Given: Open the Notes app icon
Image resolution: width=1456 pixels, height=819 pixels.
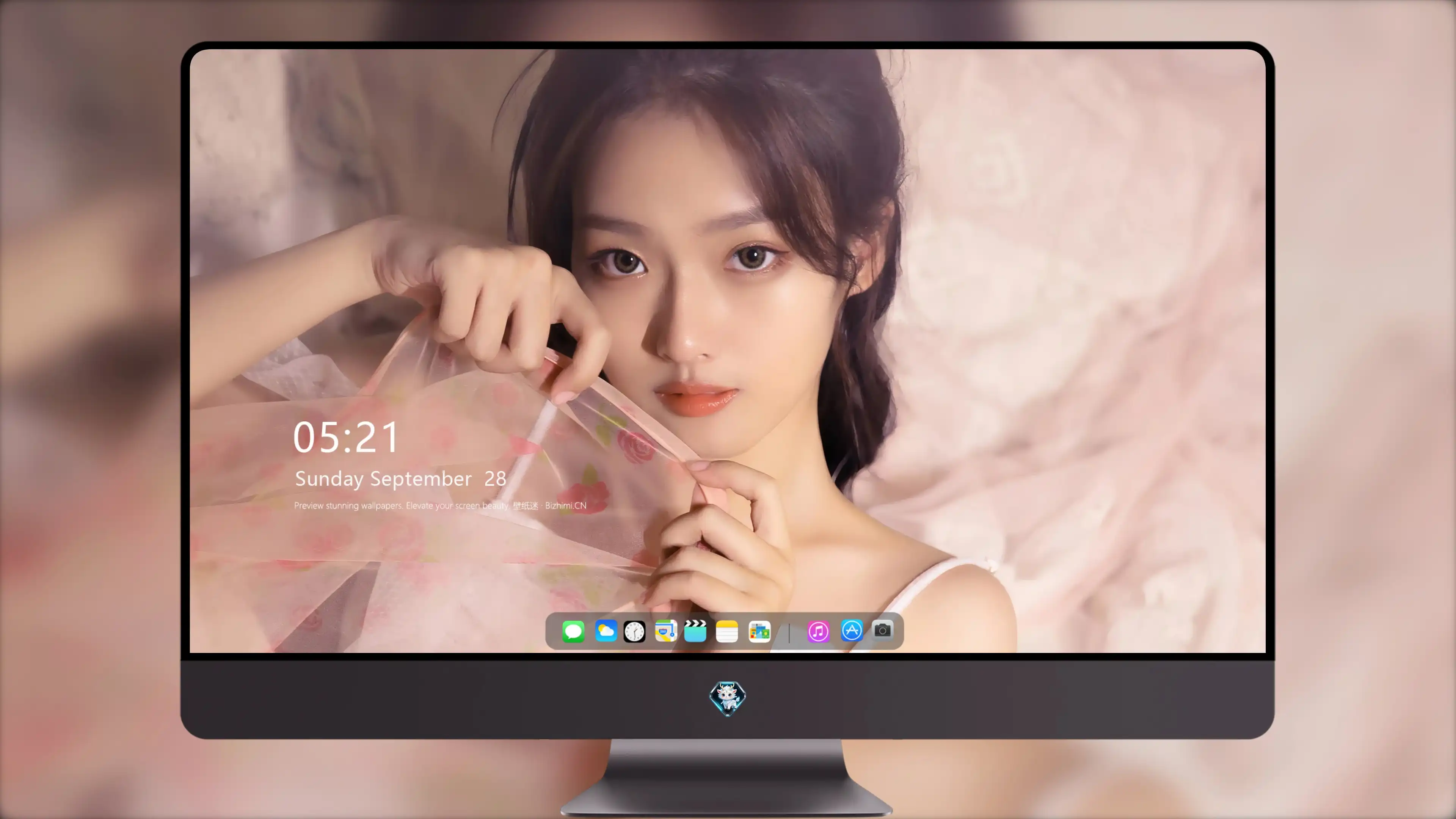Looking at the screenshot, I should [727, 631].
